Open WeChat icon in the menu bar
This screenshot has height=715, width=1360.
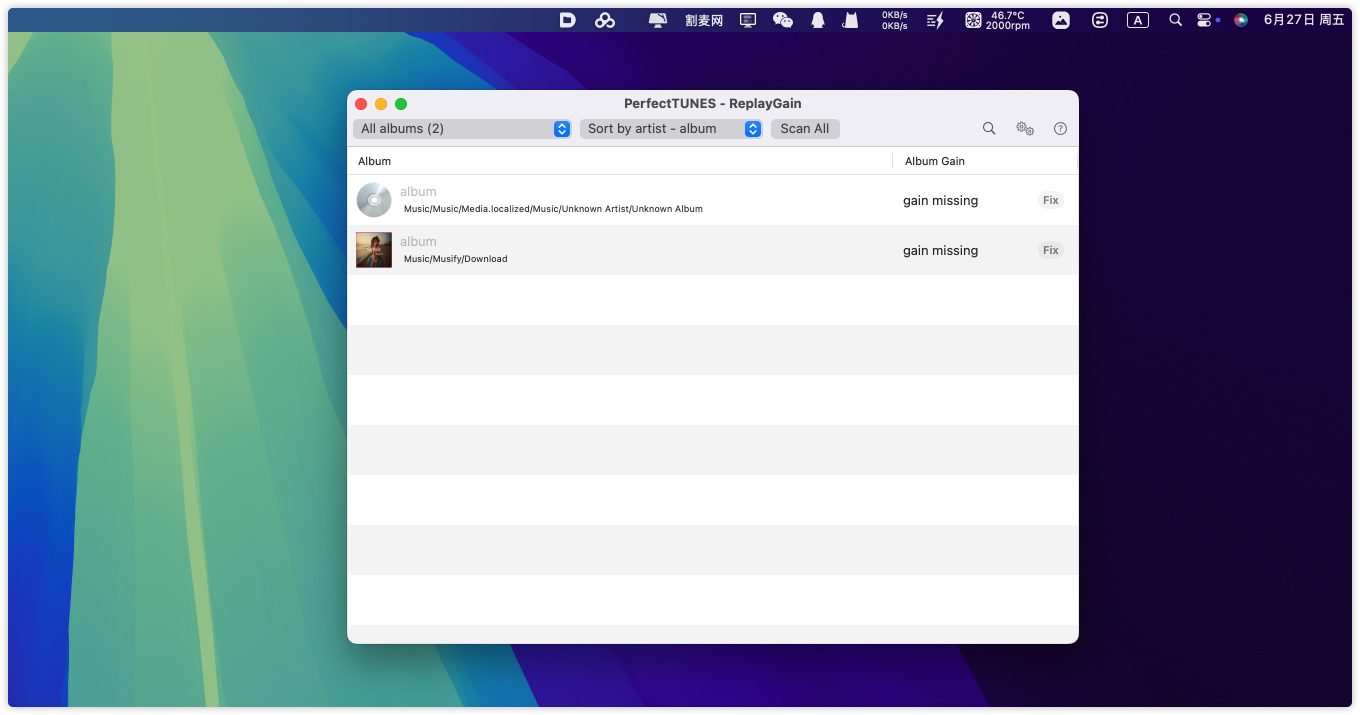click(783, 20)
